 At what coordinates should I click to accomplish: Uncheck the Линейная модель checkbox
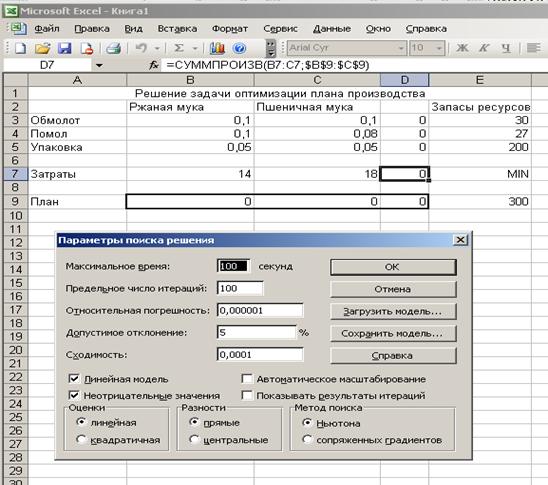tap(74, 379)
